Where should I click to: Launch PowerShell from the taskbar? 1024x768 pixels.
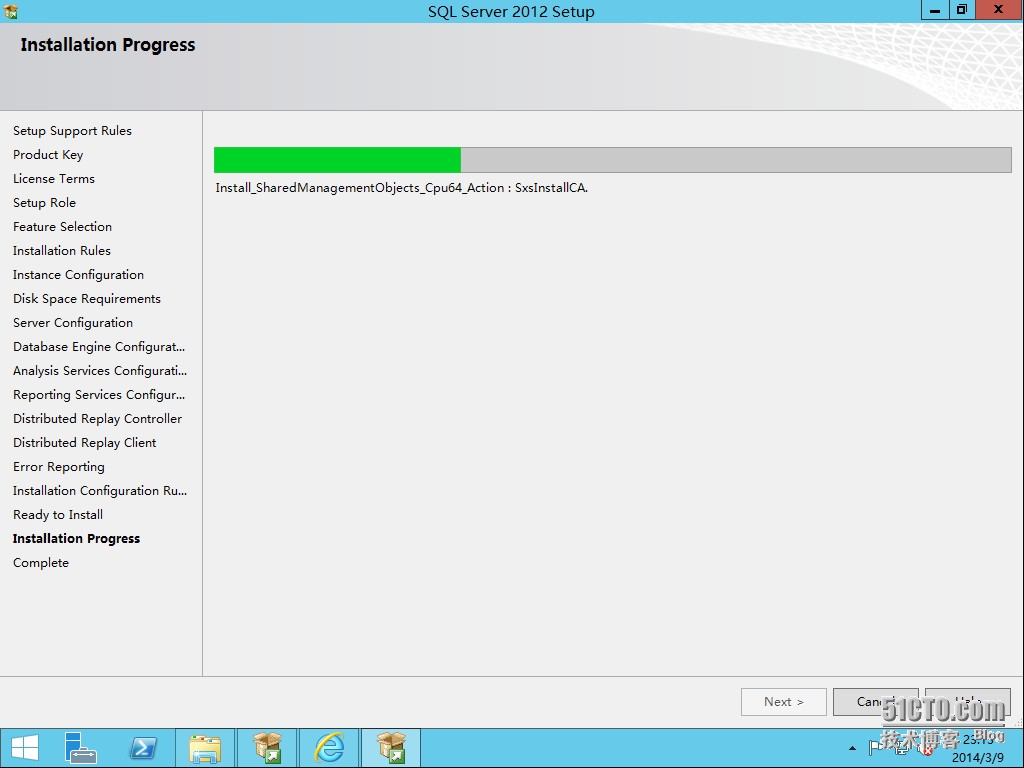143,748
